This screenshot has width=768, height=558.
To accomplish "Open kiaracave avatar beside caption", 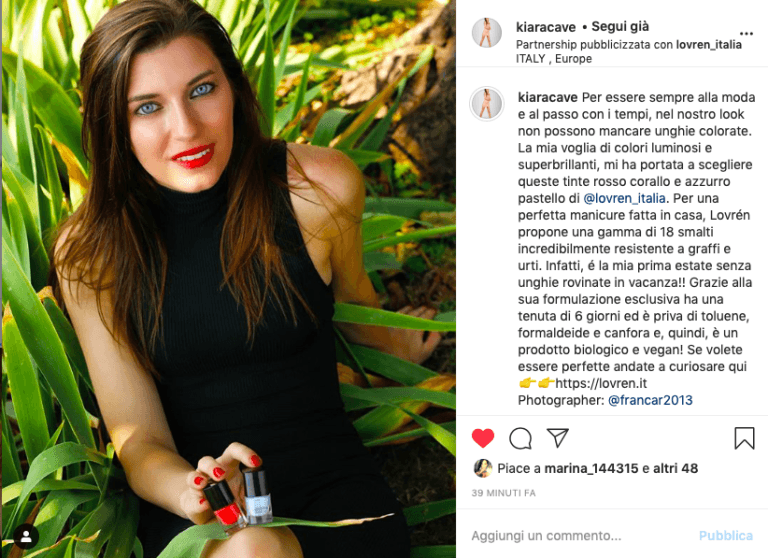I will click(x=486, y=103).
